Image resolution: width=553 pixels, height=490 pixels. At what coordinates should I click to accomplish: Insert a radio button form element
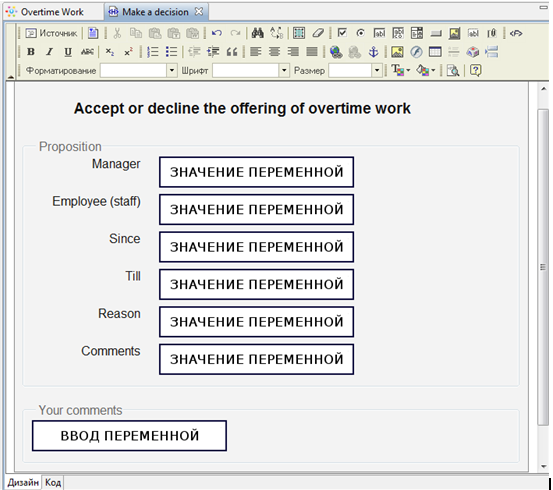tap(360, 33)
